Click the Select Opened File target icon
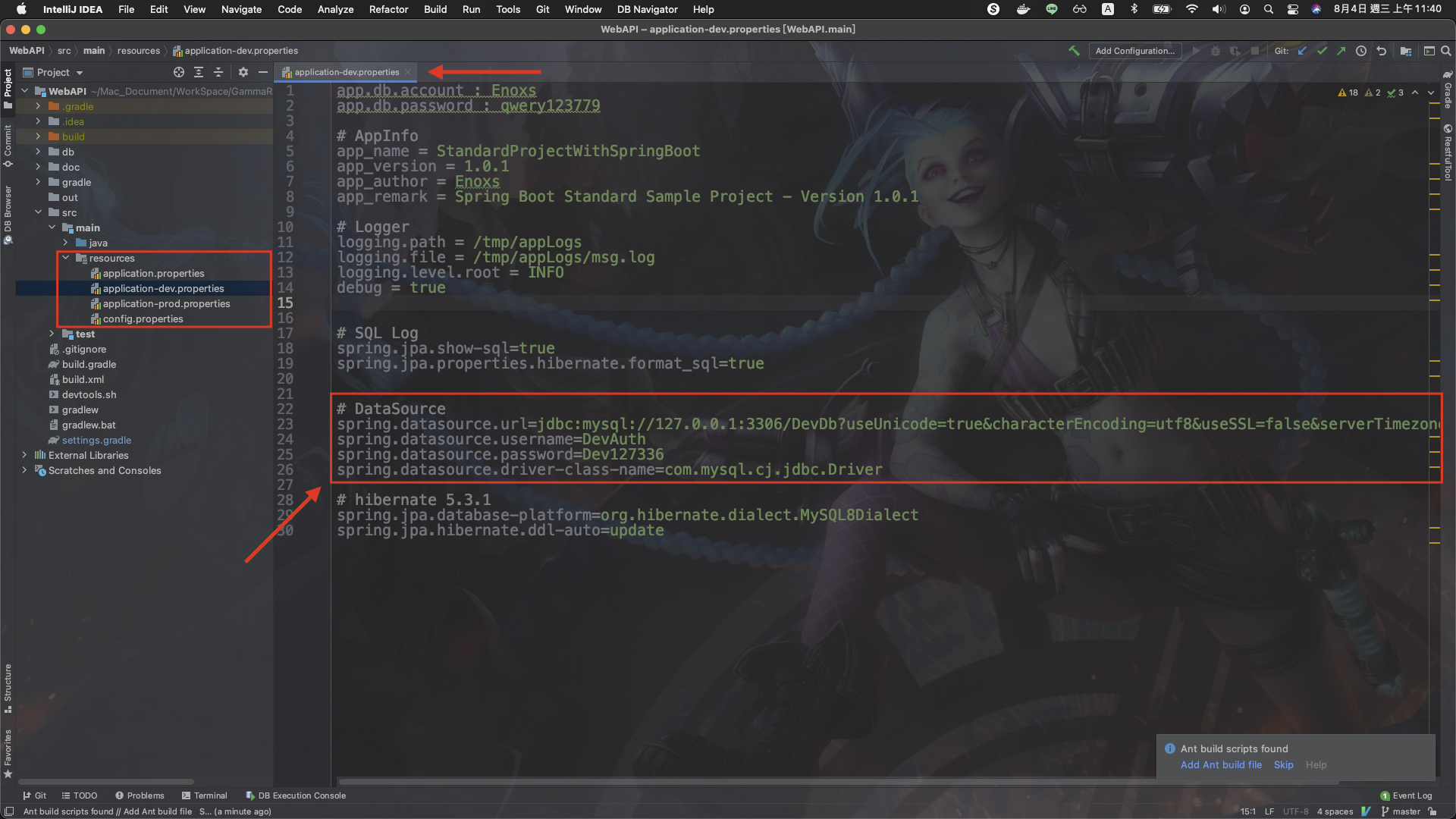 (179, 72)
